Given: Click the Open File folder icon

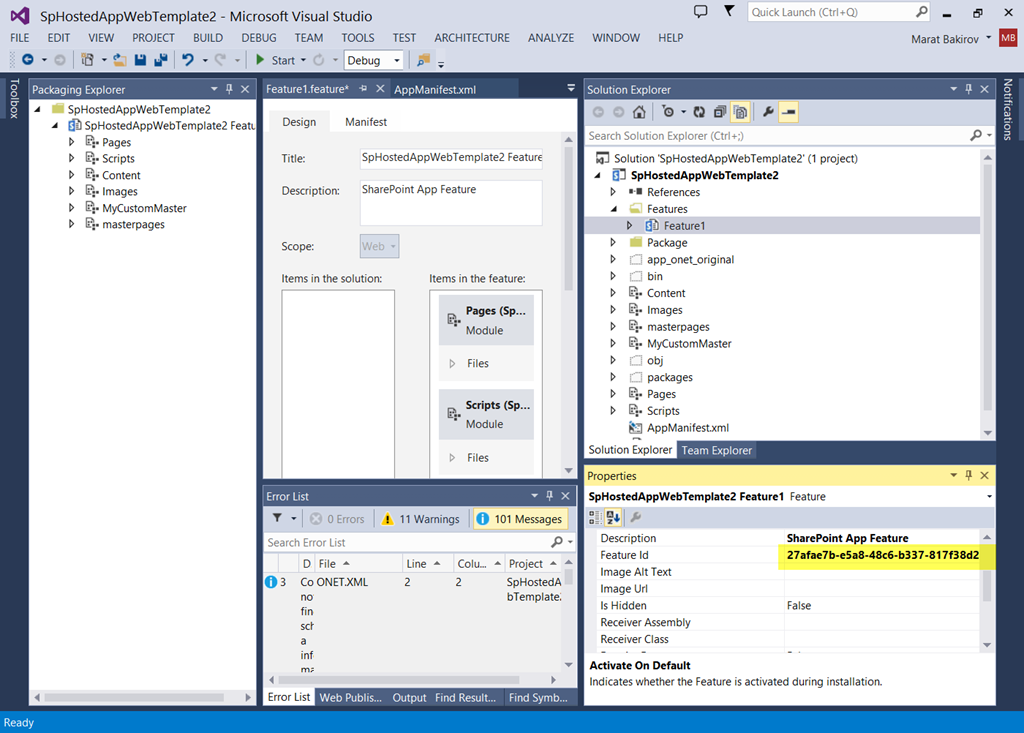Looking at the screenshot, I should click(x=120, y=59).
